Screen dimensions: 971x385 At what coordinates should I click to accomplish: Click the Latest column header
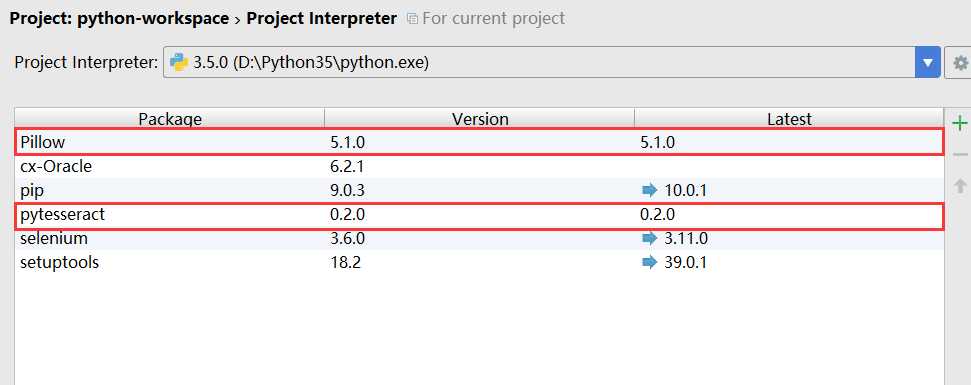tap(790, 118)
